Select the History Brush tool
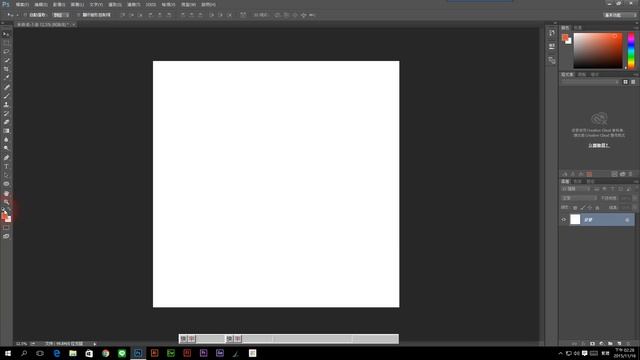The width and height of the screenshot is (640, 360). pyautogui.click(x=6, y=113)
